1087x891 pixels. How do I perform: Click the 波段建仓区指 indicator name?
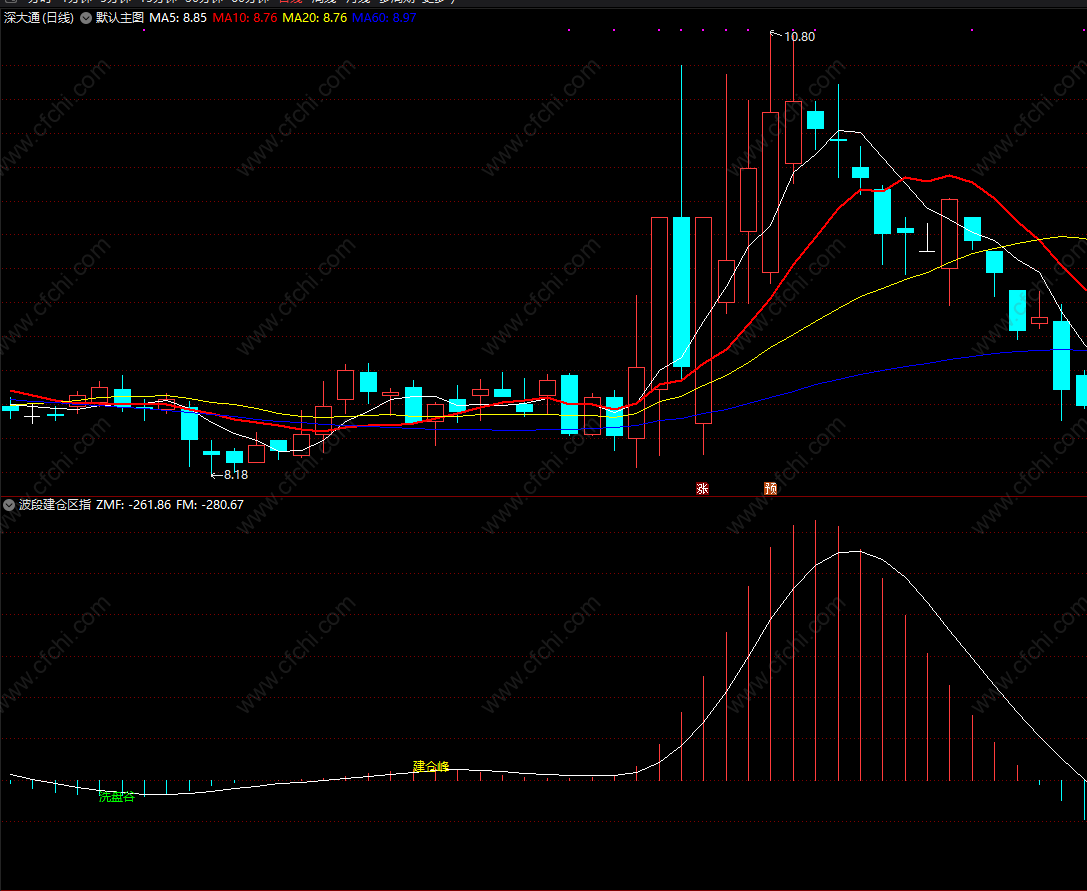coord(55,505)
